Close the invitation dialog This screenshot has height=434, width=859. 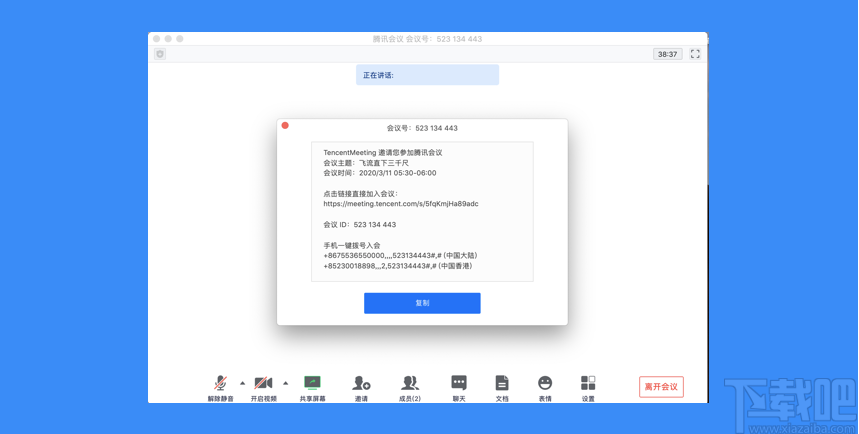click(285, 125)
